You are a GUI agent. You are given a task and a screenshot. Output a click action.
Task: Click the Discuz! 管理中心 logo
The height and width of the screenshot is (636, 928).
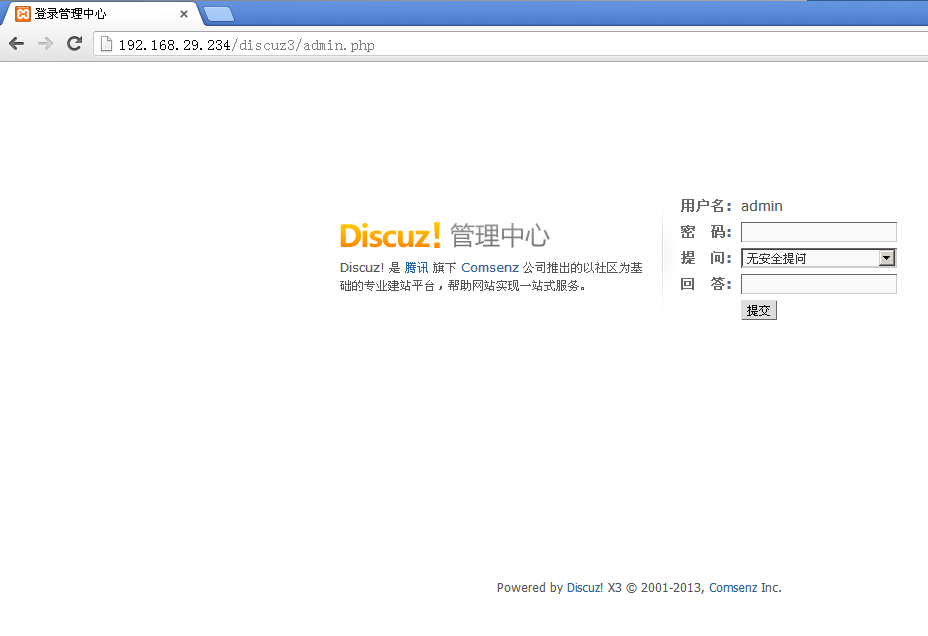(x=444, y=235)
